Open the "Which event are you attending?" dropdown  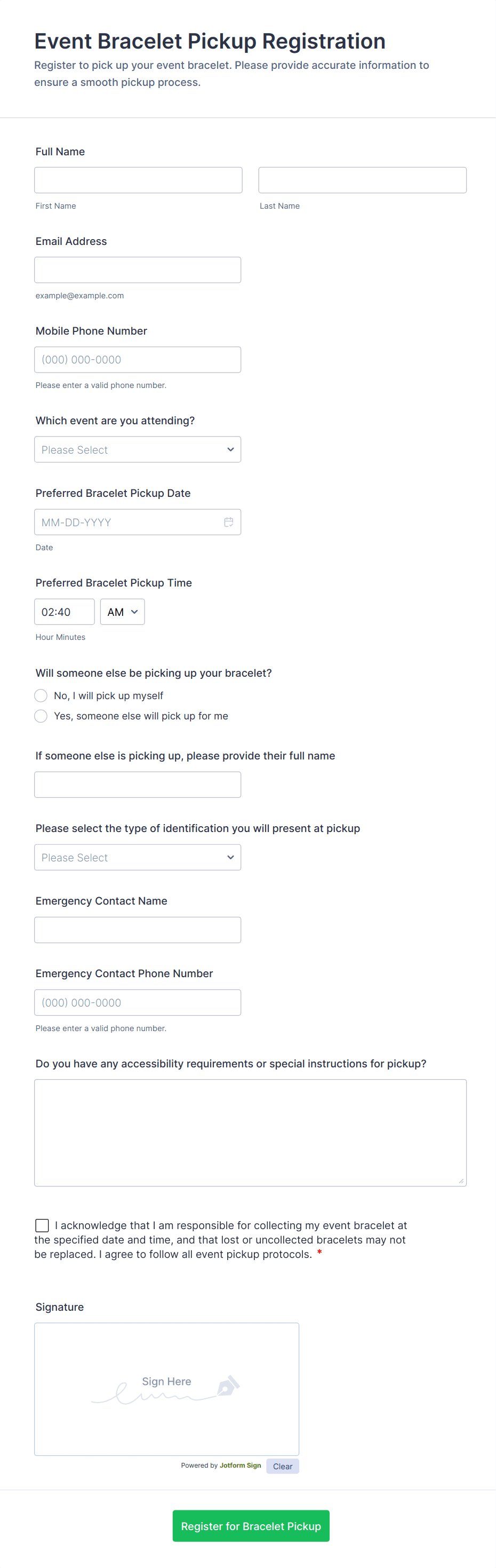138,449
